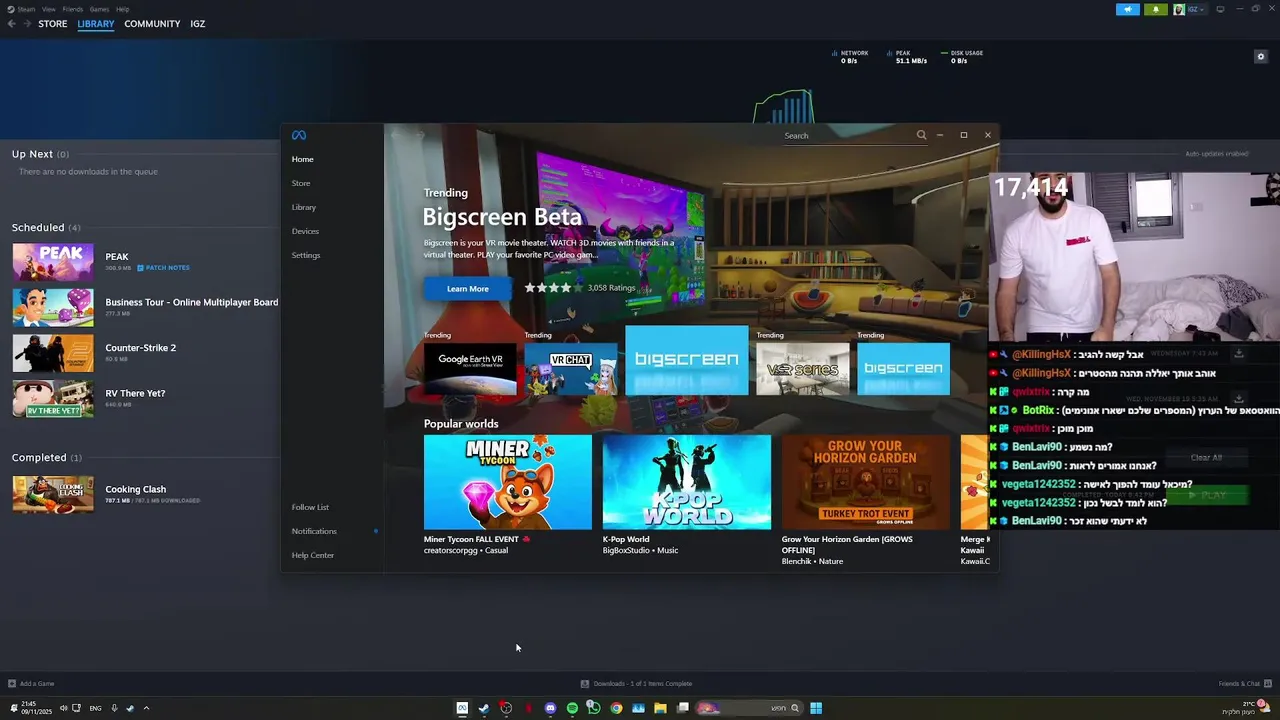Select Store in Meta sidebar
Image resolution: width=1280 pixels, height=720 pixels.
[x=301, y=183]
